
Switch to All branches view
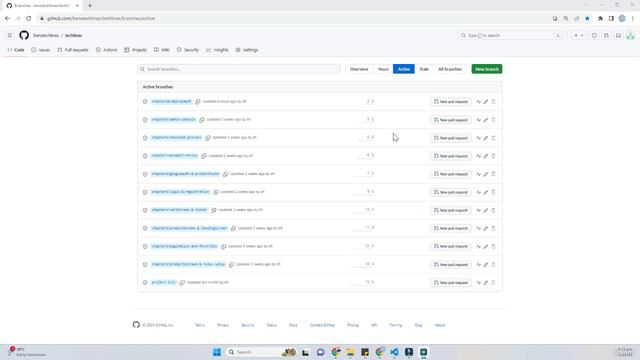[x=450, y=69]
